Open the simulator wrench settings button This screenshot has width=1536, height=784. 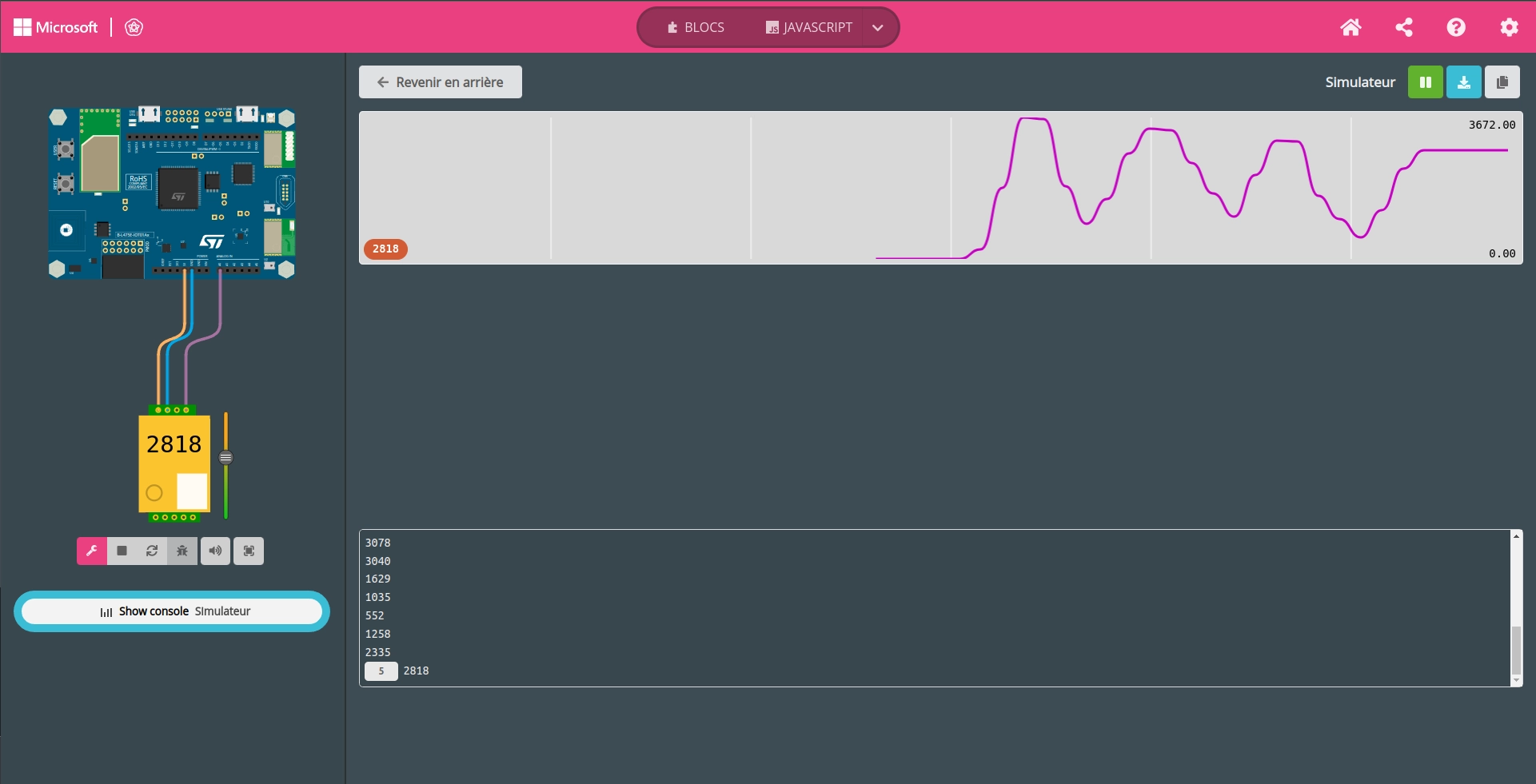pos(92,551)
